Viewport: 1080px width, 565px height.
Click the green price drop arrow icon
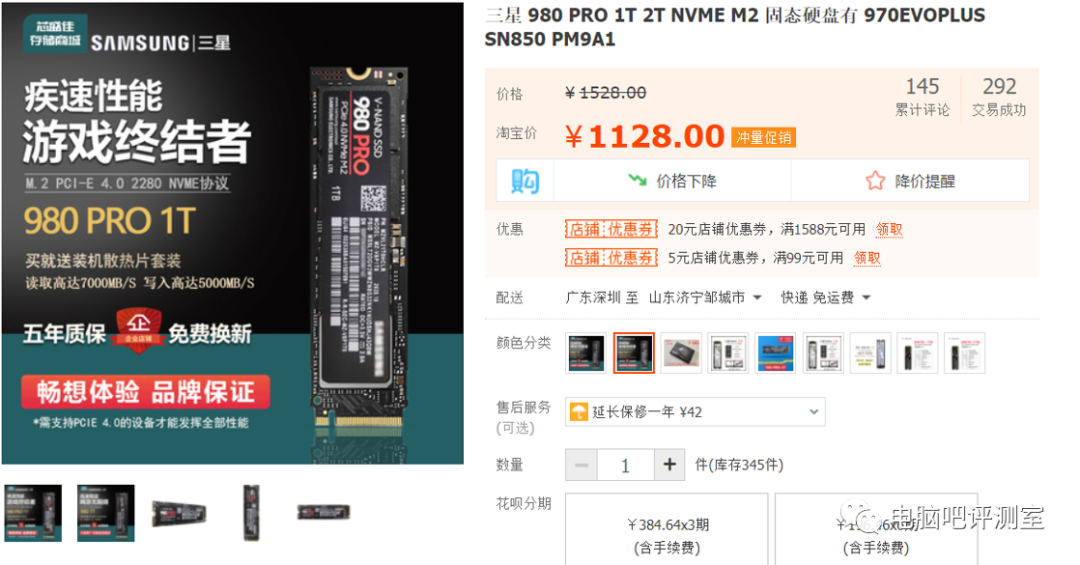pyautogui.click(x=637, y=181)
